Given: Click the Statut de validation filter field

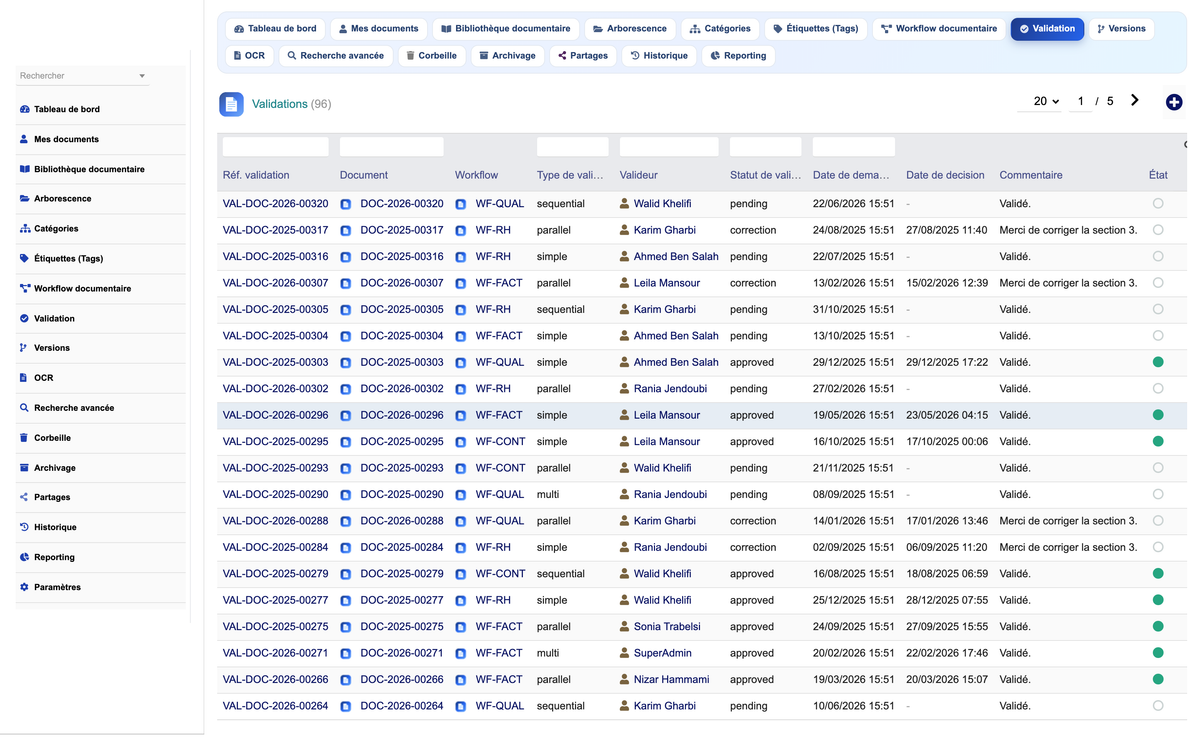Looking at the screenshot, I should [765, 147].
